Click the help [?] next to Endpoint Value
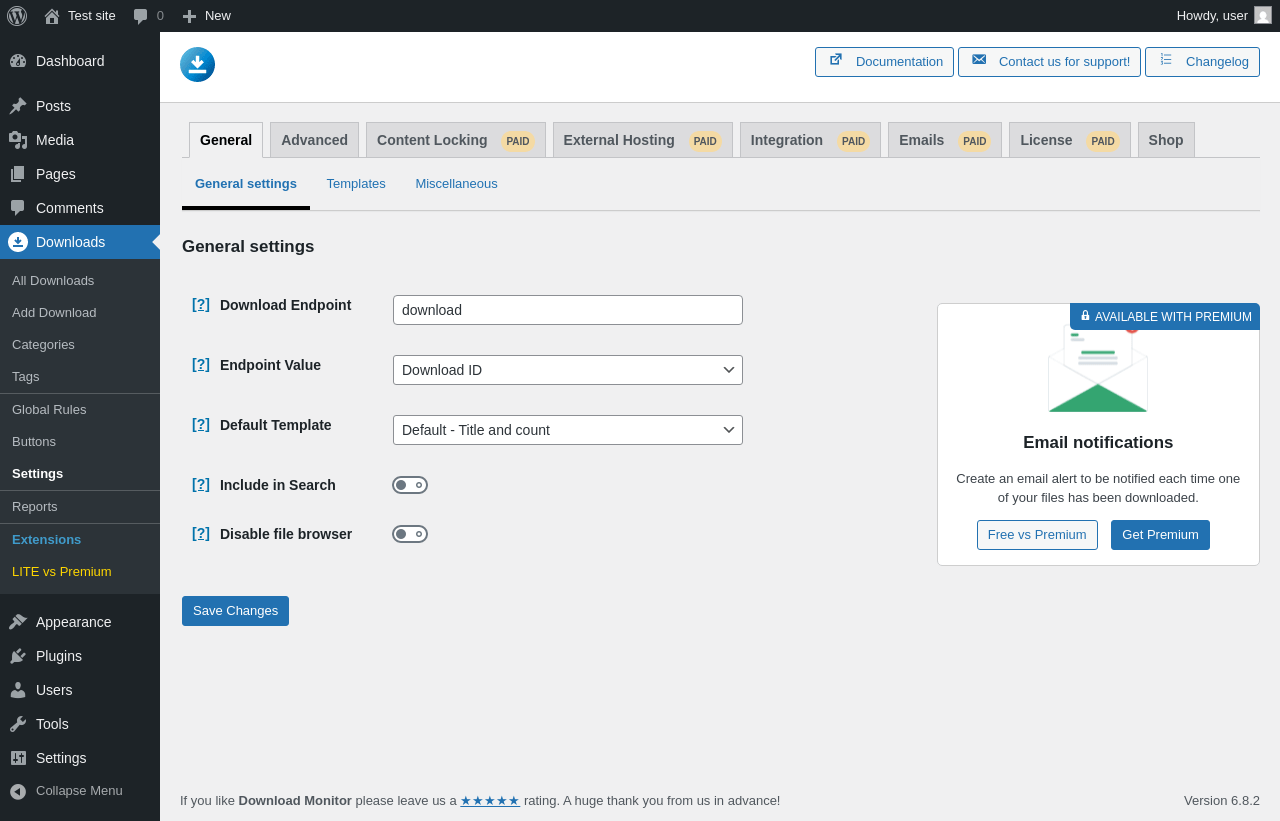Image resolution: width=1280 pixels, height=821 pixels. point(201,364)
